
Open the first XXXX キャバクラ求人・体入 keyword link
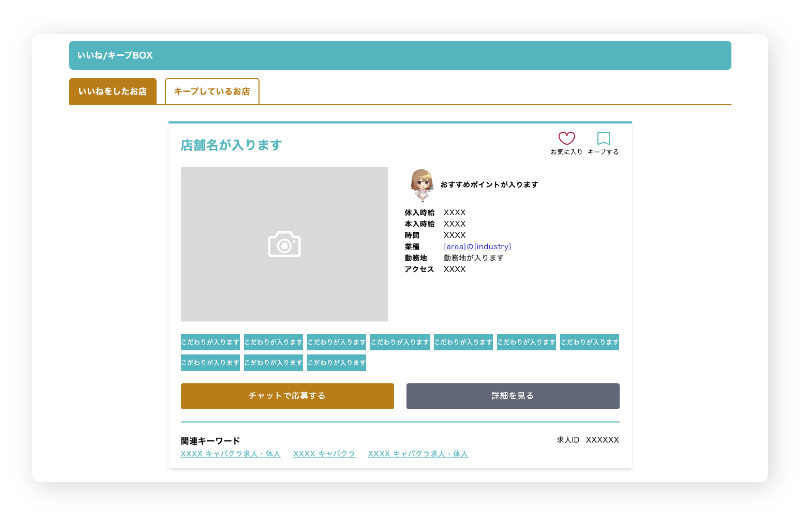231,454
